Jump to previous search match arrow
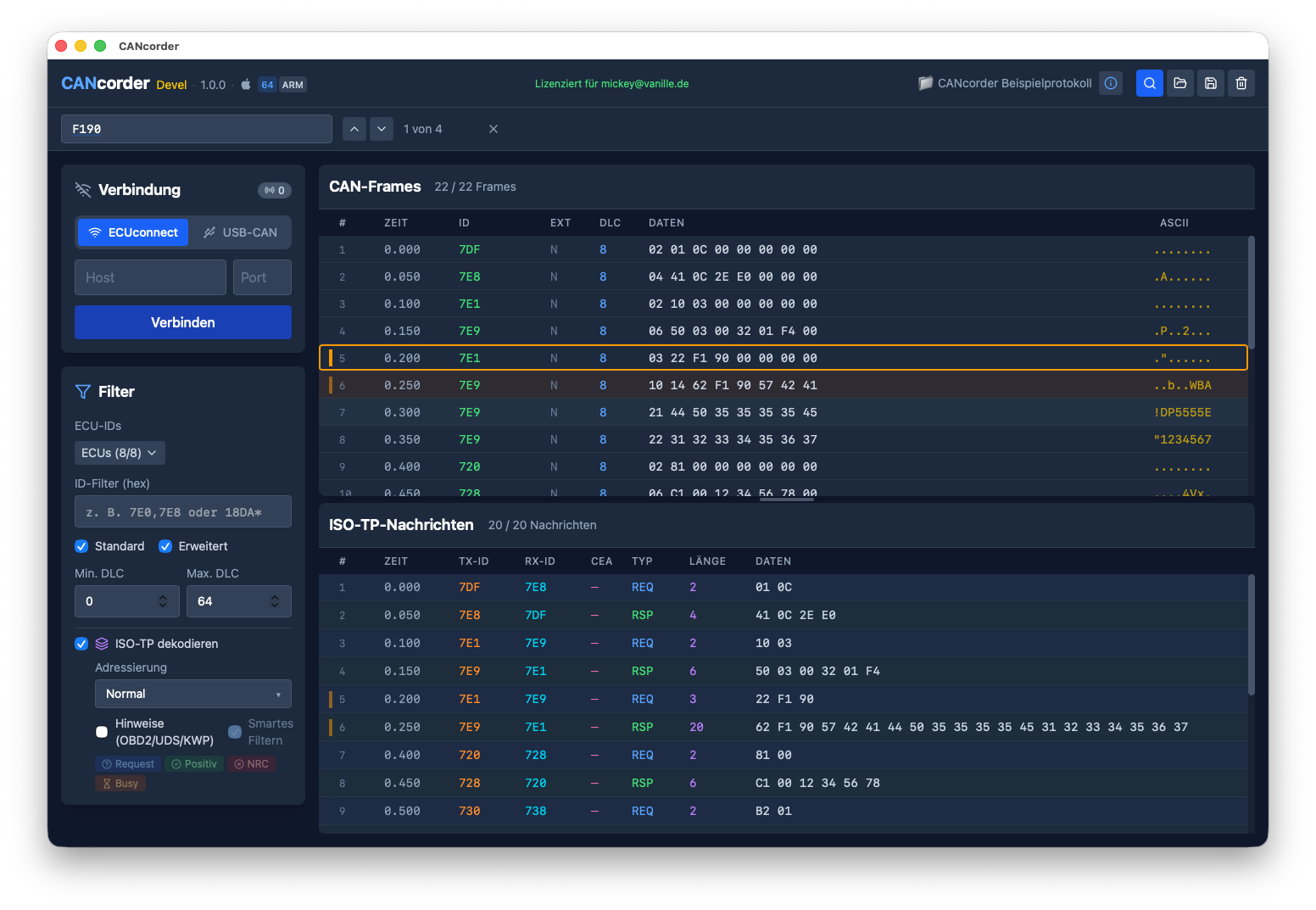The image size is (1316, 910). (x=354, y=129)
